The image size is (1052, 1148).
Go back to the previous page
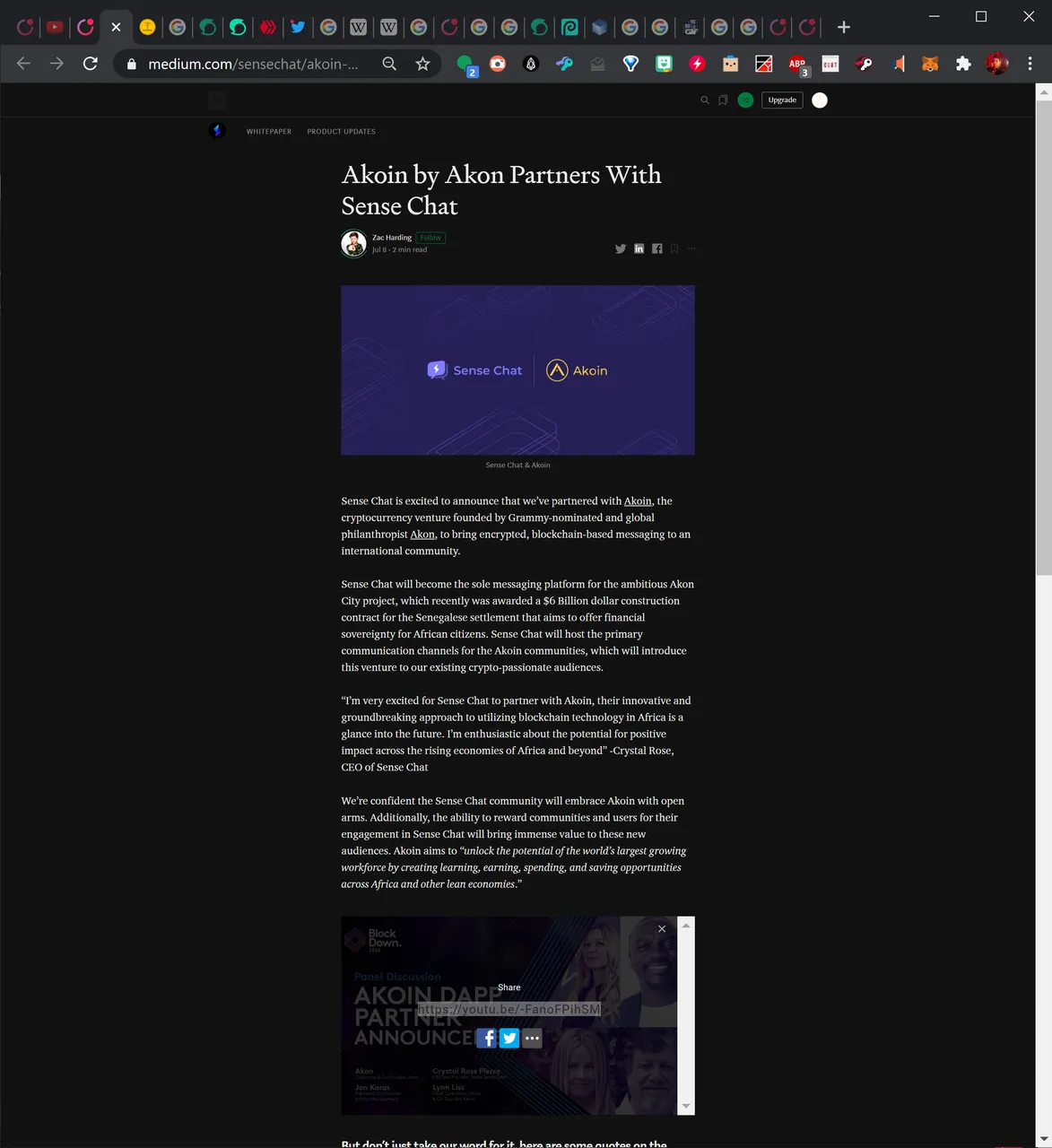(23, 64)
